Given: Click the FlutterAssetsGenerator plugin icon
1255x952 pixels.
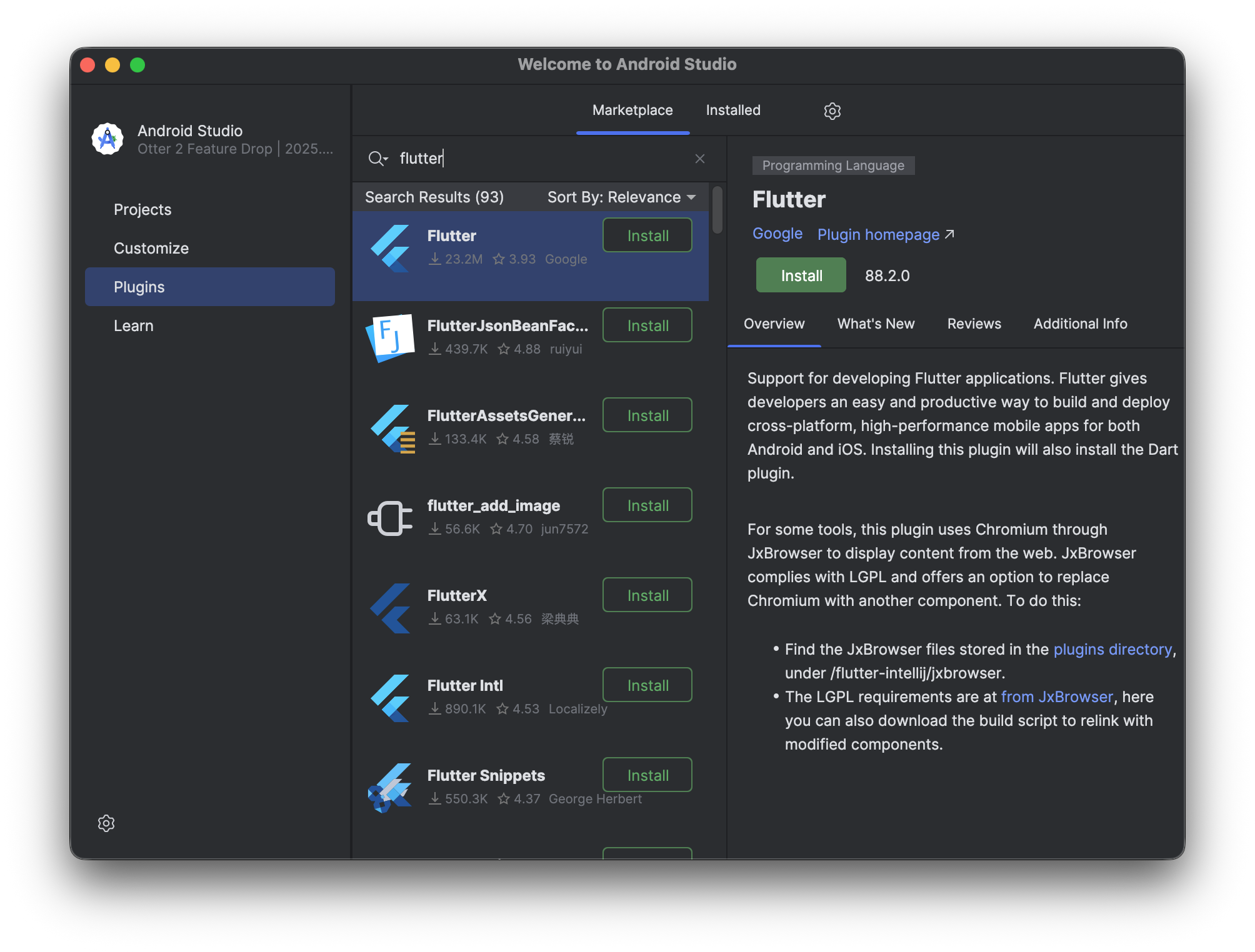Looking at the screenshot, I should click(x=392, y=429).
